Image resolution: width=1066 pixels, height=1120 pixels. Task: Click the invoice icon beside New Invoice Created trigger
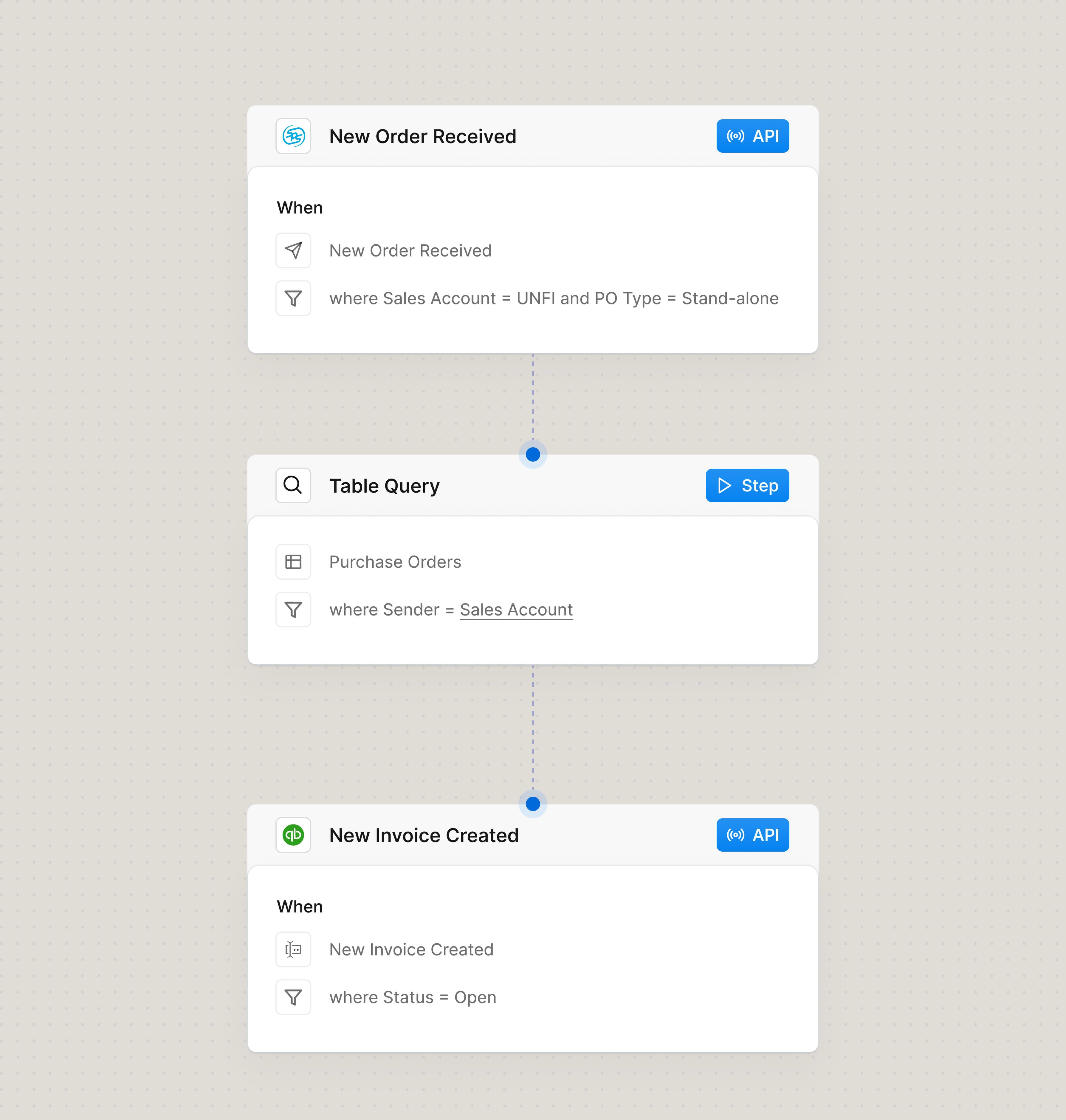click(293, 949)
